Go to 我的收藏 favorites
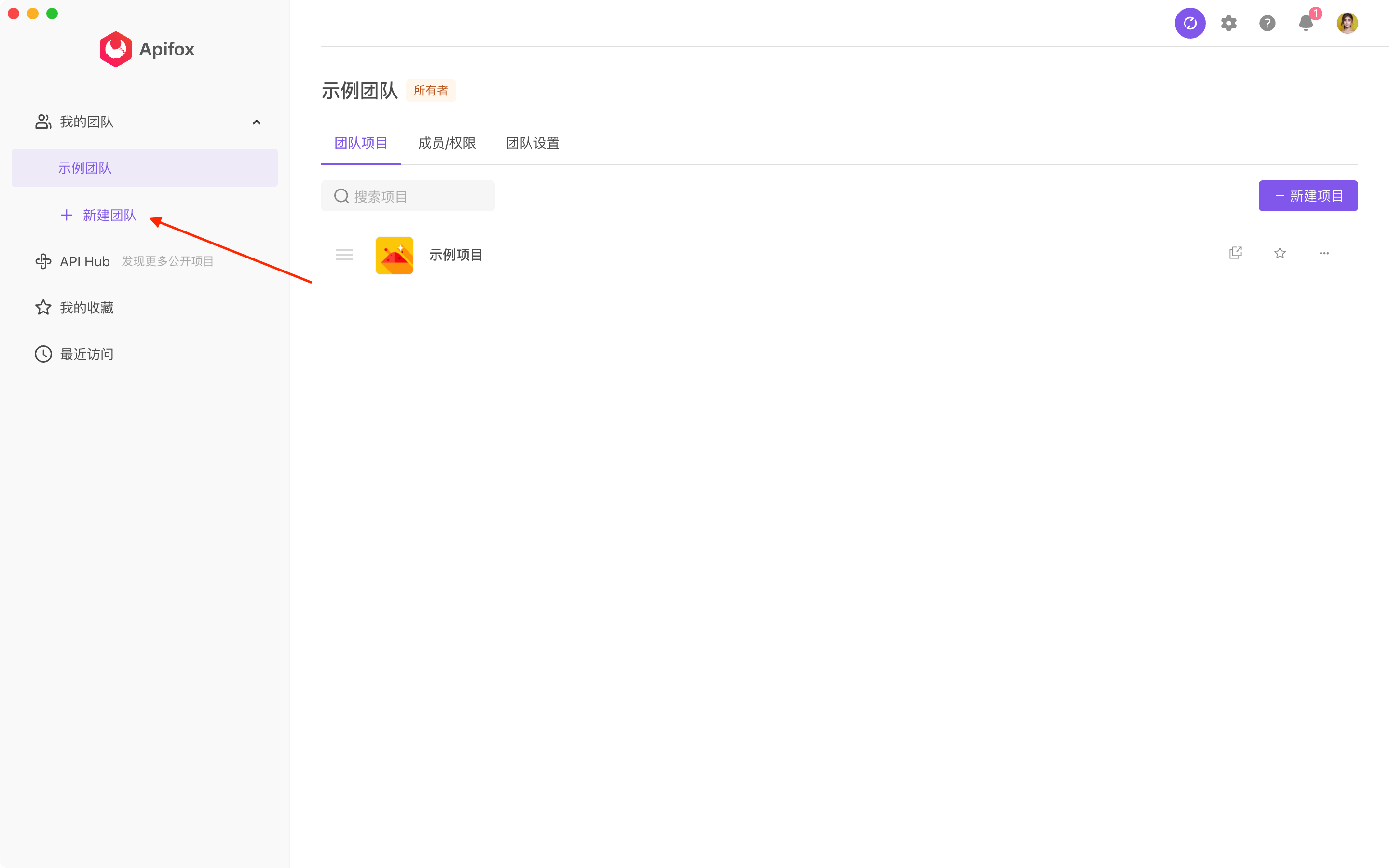This screenshot has width=1389, height=868. pos(86,308)
